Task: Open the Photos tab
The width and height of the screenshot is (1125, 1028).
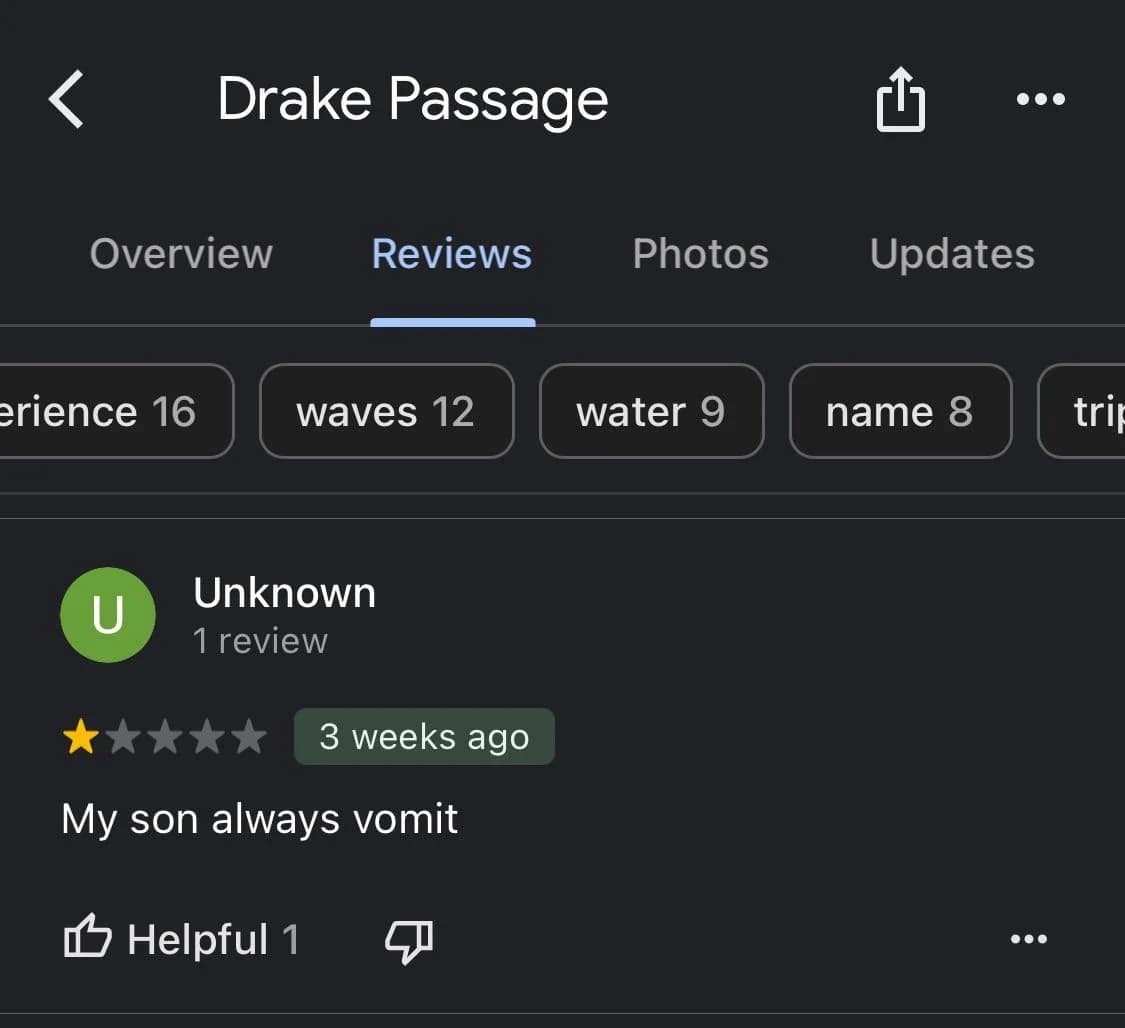Action: [701, 254]
